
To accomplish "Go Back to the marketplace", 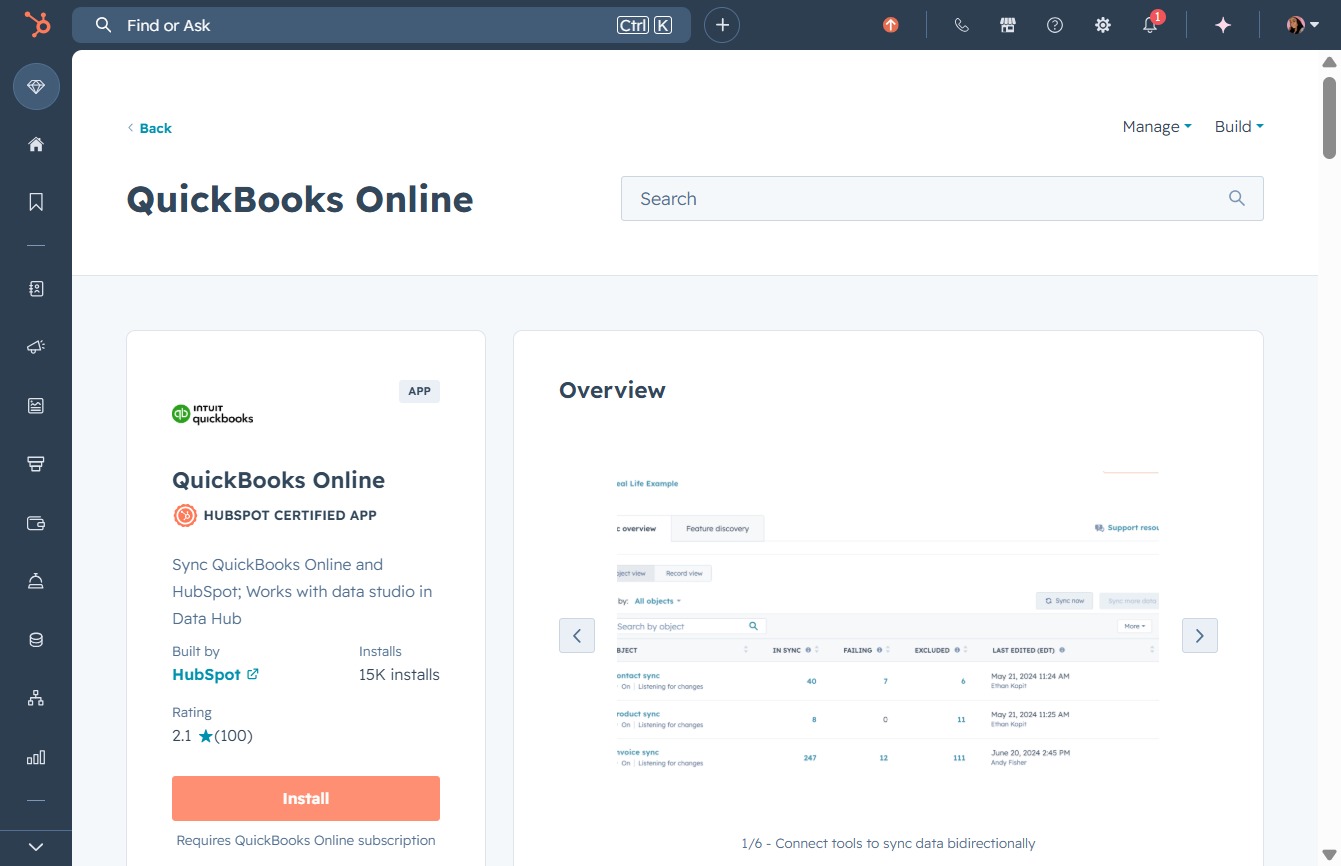I will pos(149,128).
